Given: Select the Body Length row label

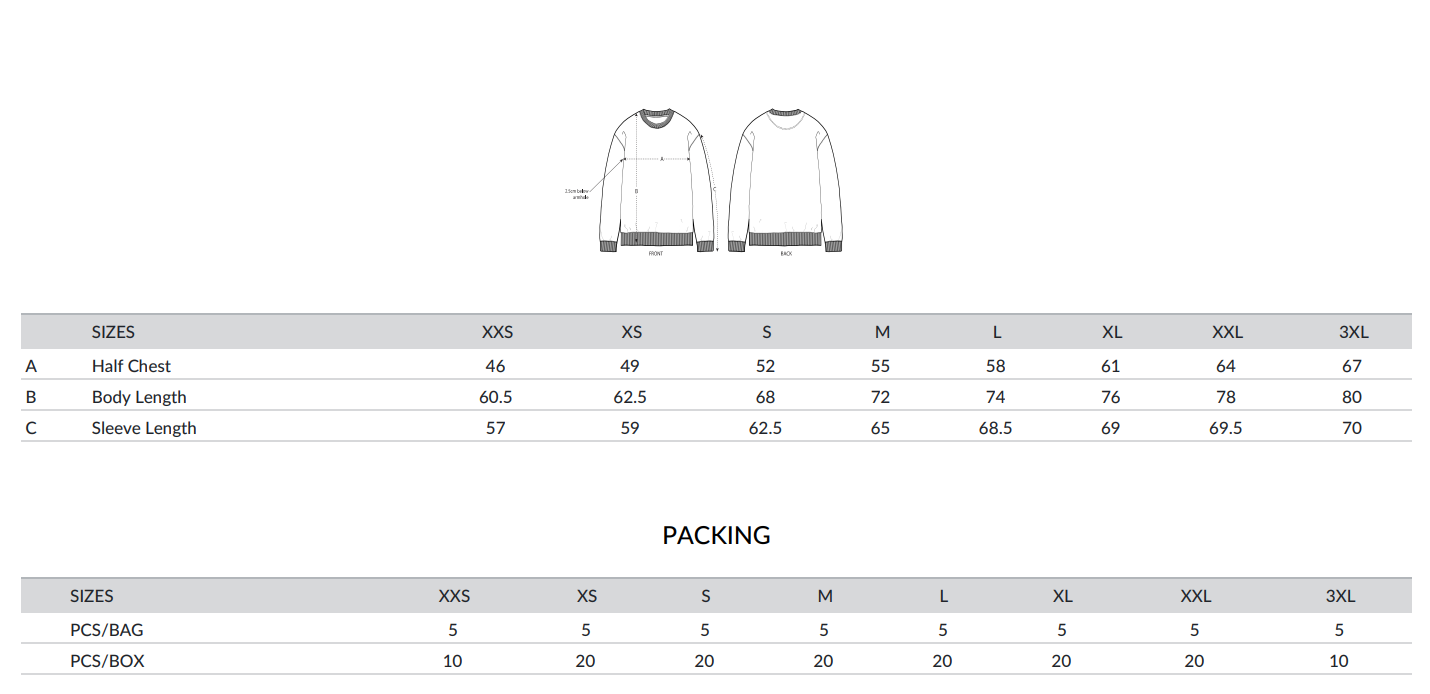Looking at the screenshot, I should pyautogui.click(x=139, y=397).
